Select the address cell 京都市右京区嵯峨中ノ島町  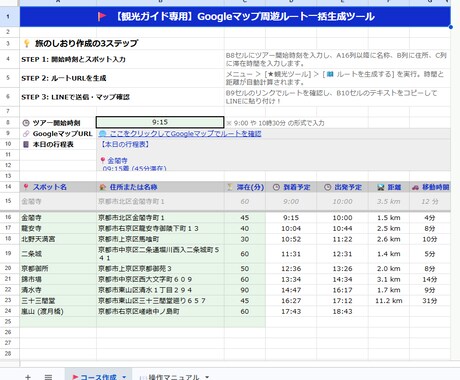tap(160, 311)
